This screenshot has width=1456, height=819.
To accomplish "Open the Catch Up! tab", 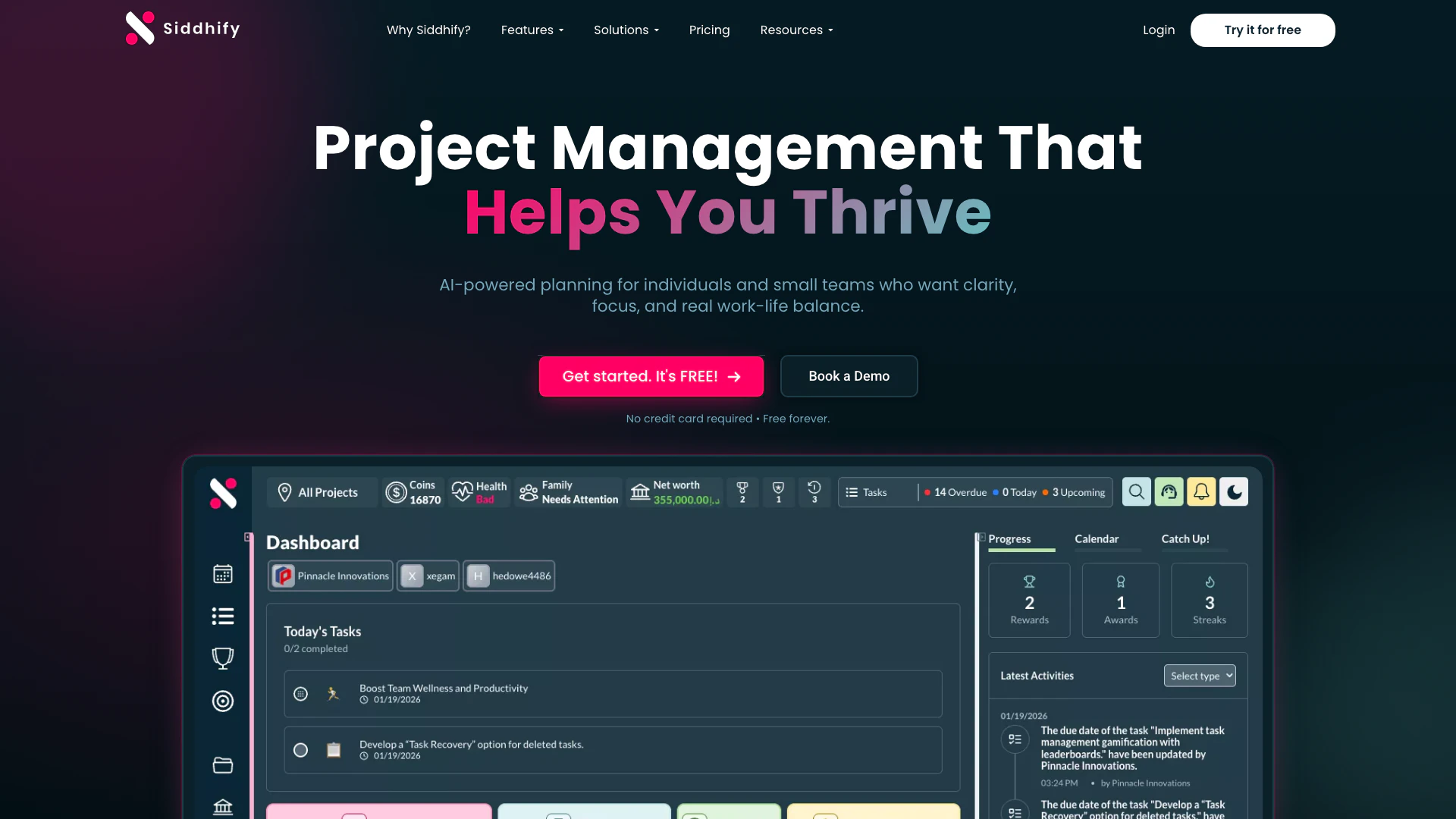I will pyautogui.click(x=1185, y=539).
